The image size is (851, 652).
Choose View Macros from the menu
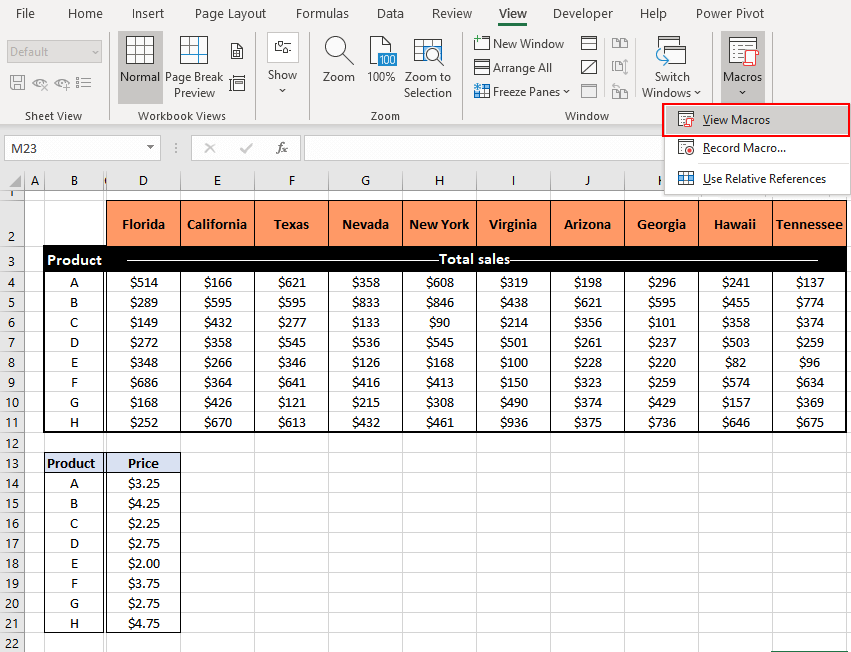tap(736, 120)
